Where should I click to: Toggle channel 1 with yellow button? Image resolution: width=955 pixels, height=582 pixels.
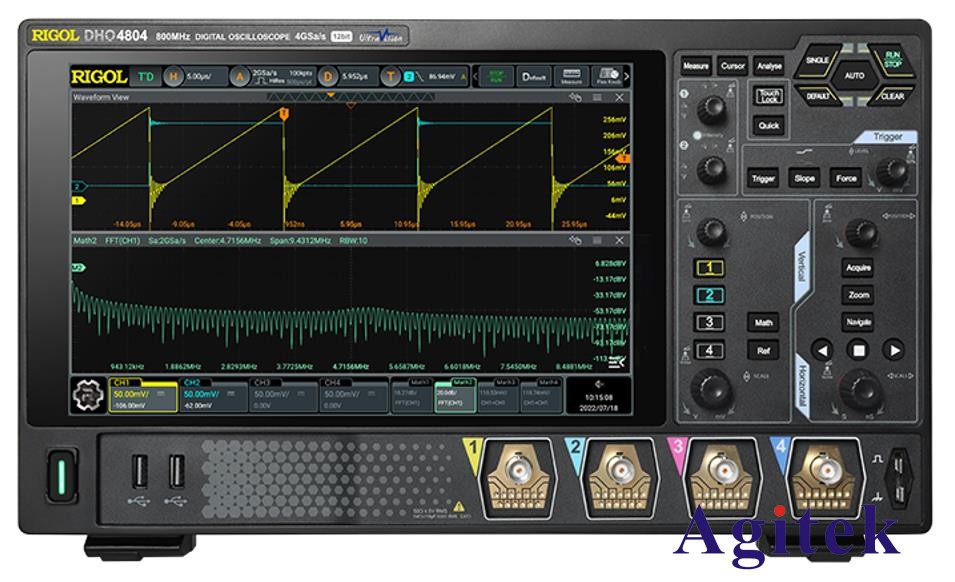tap(709, 268)
